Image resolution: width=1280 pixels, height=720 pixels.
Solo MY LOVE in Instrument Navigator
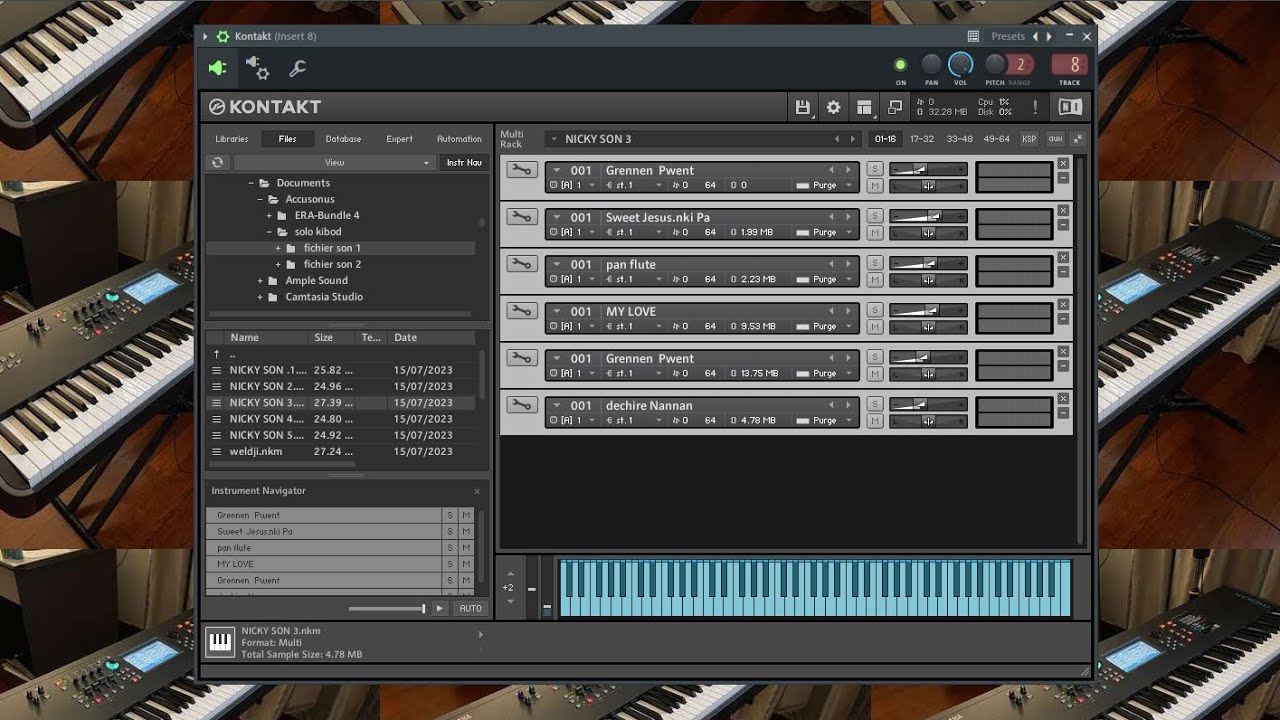(450, 564)
